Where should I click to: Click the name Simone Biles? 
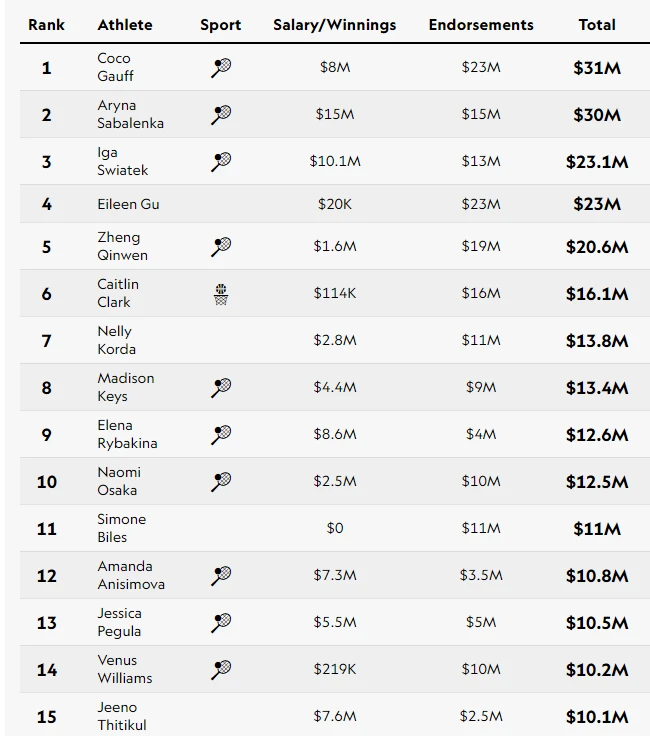[121, 528]
